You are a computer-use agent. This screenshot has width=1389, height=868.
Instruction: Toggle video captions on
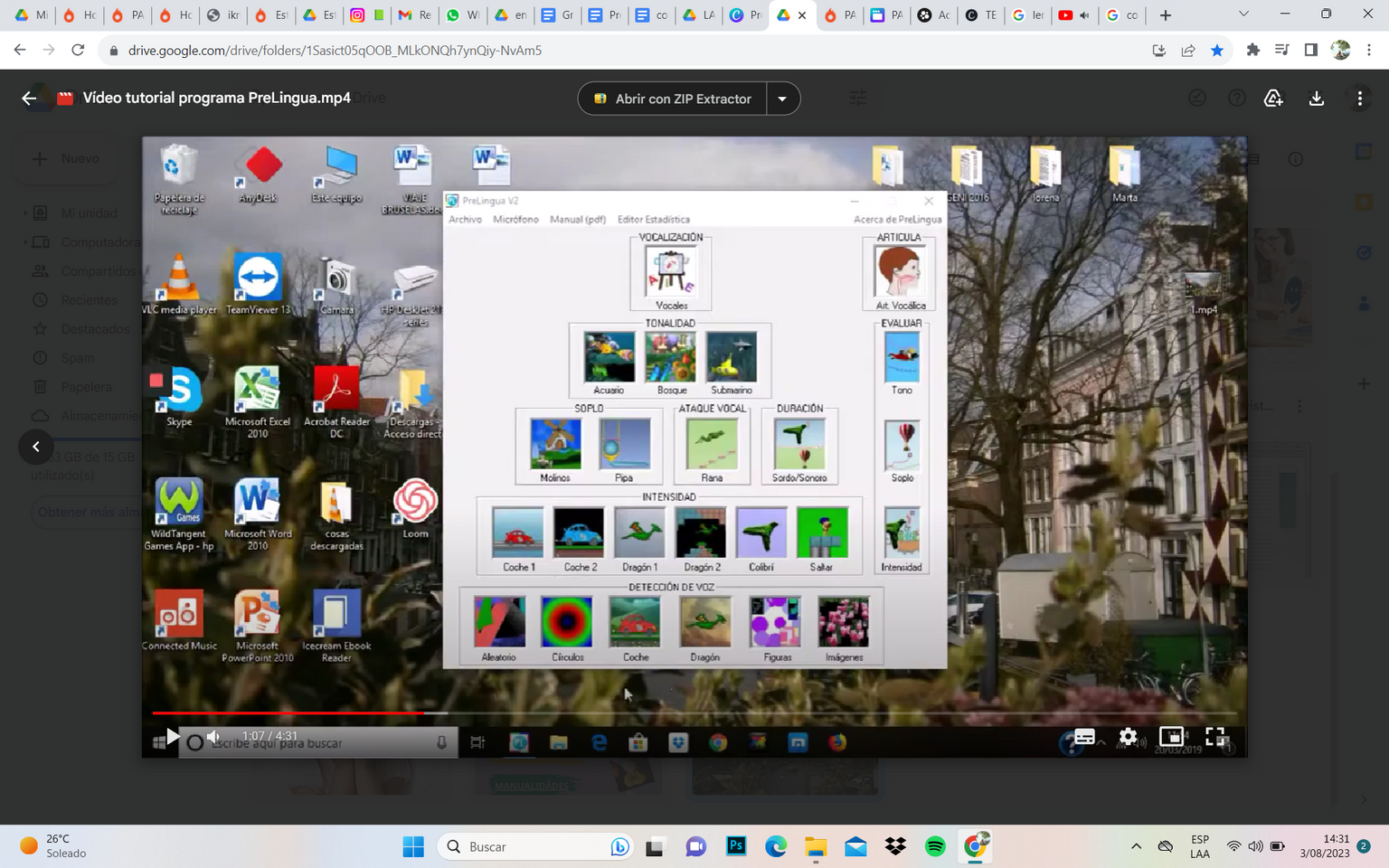1084,737
